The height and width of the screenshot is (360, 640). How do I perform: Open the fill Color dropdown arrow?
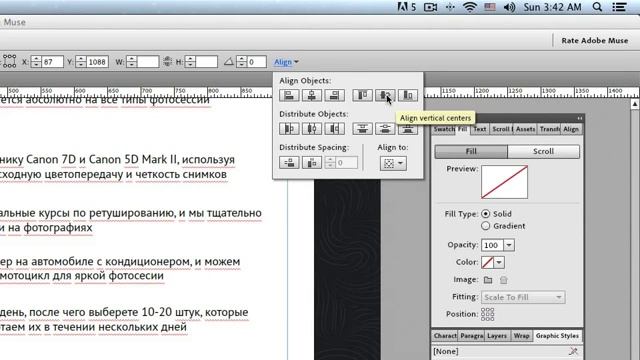pyautogui.click(x=499, y=262)
